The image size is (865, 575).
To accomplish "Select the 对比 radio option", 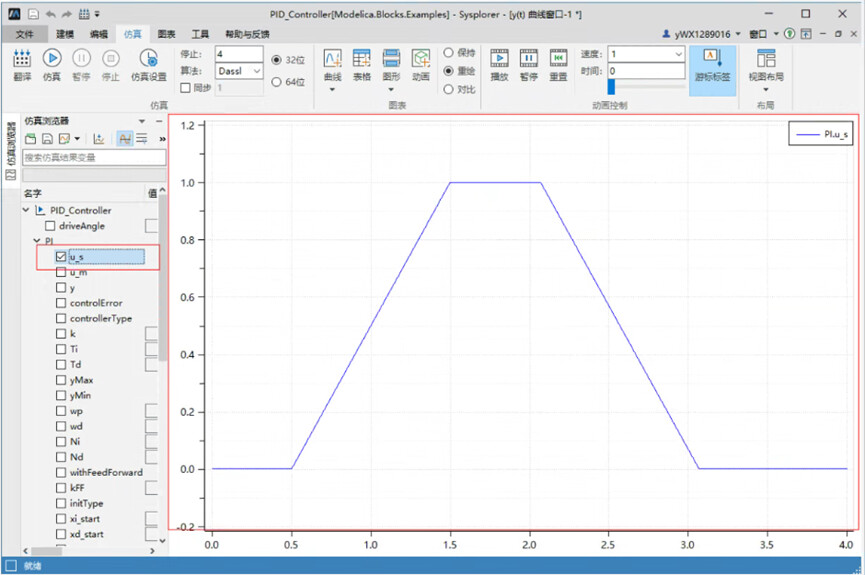I will click(448, 89).
